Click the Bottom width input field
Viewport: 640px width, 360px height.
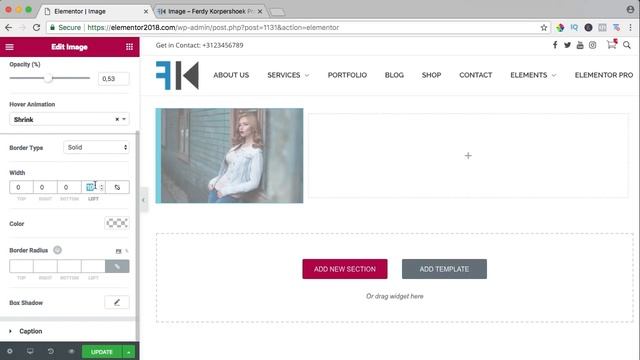point(69,187)
